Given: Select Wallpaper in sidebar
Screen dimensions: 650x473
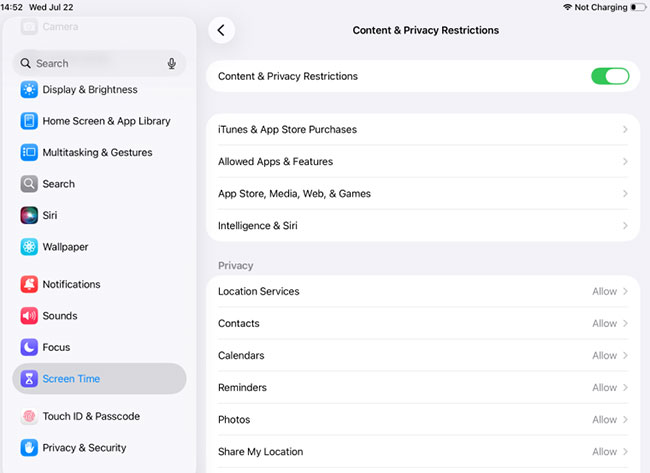Looking at the screenshot, I should [99, 247].
